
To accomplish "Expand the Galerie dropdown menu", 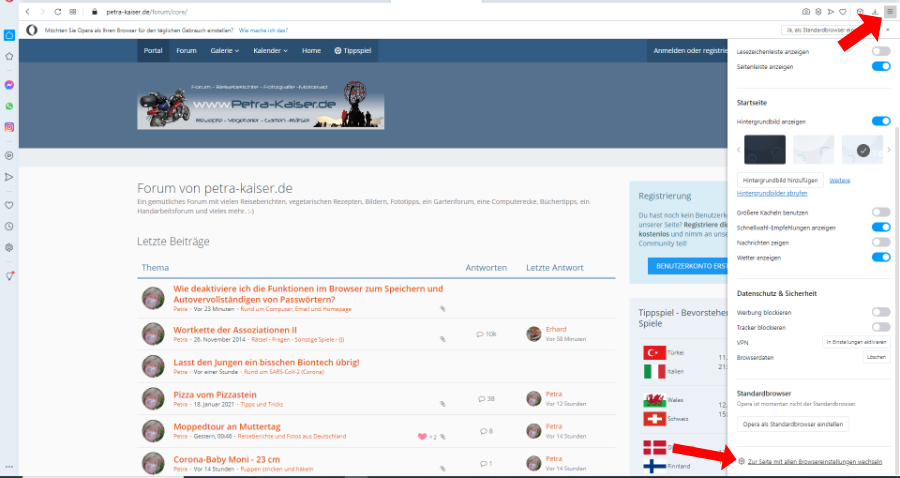I will 224,50.
